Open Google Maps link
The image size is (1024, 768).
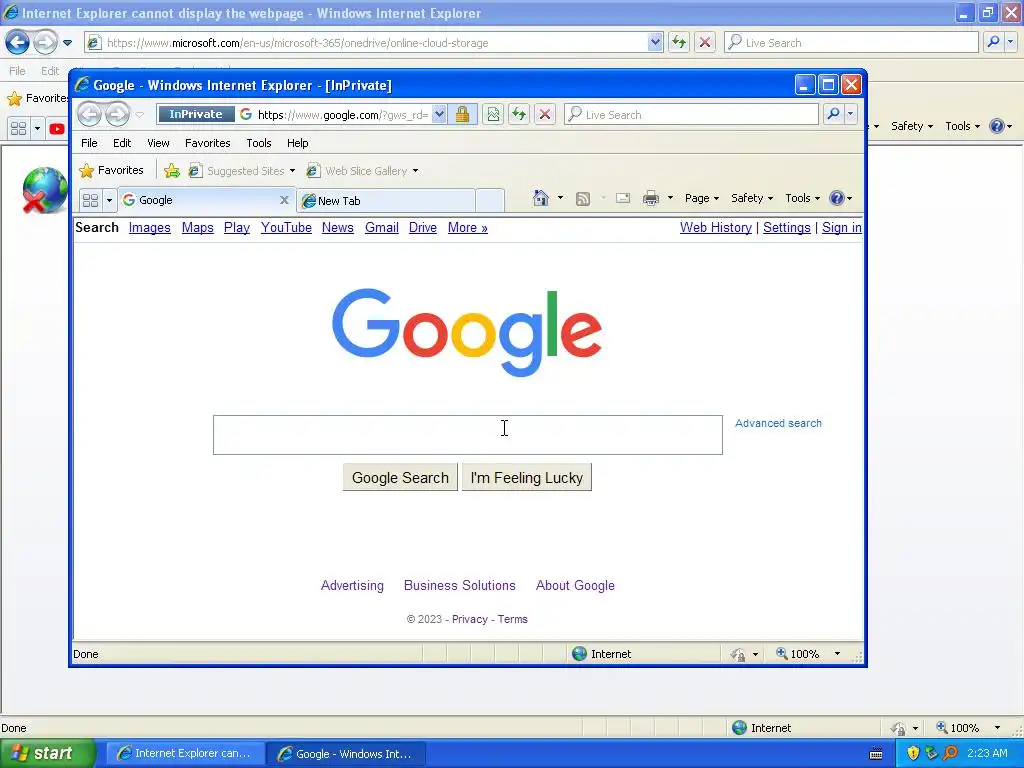pyautogui.click(x=198, y=227)
